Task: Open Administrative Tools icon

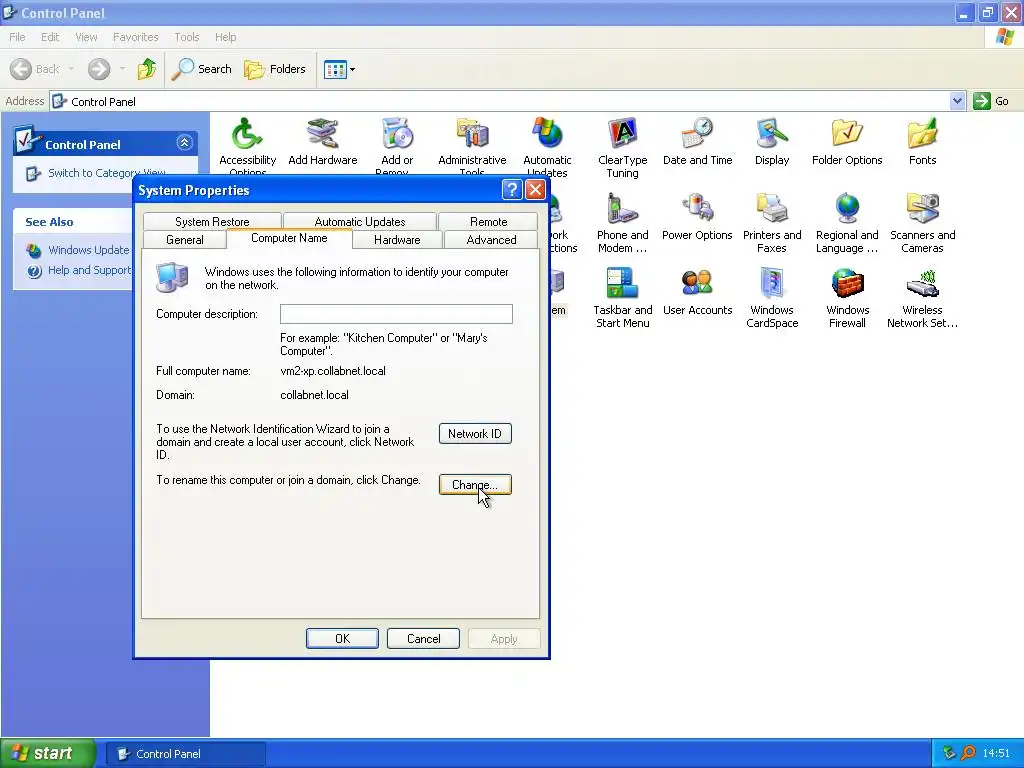Action: coord(472,146)
